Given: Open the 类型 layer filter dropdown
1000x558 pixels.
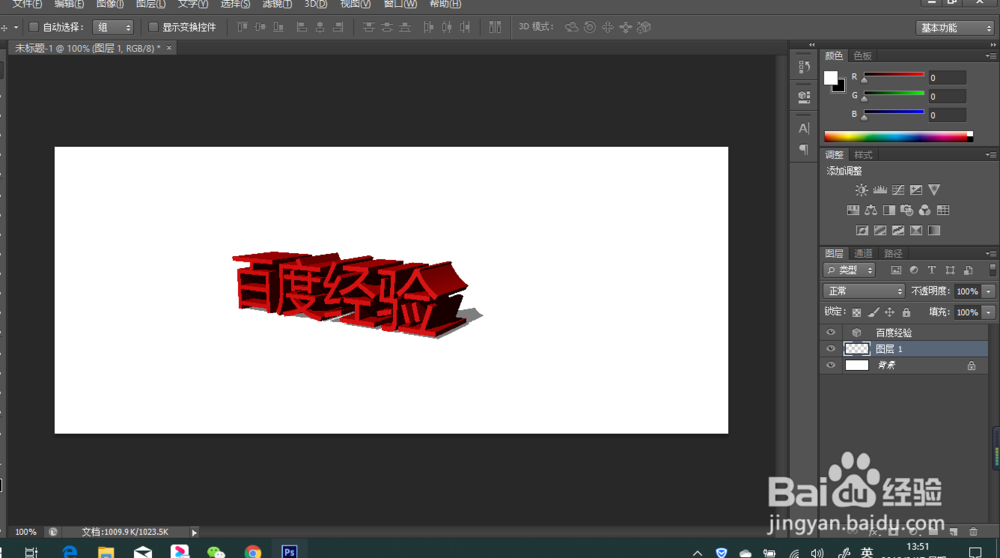Looking at the screenshot, I should point(849,270).
